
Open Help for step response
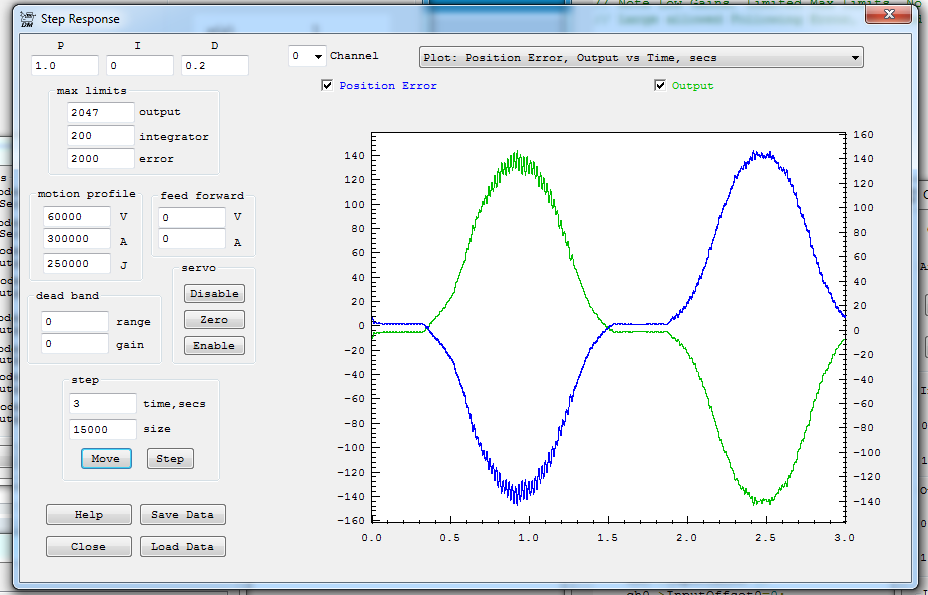click(x=88, y=515)
